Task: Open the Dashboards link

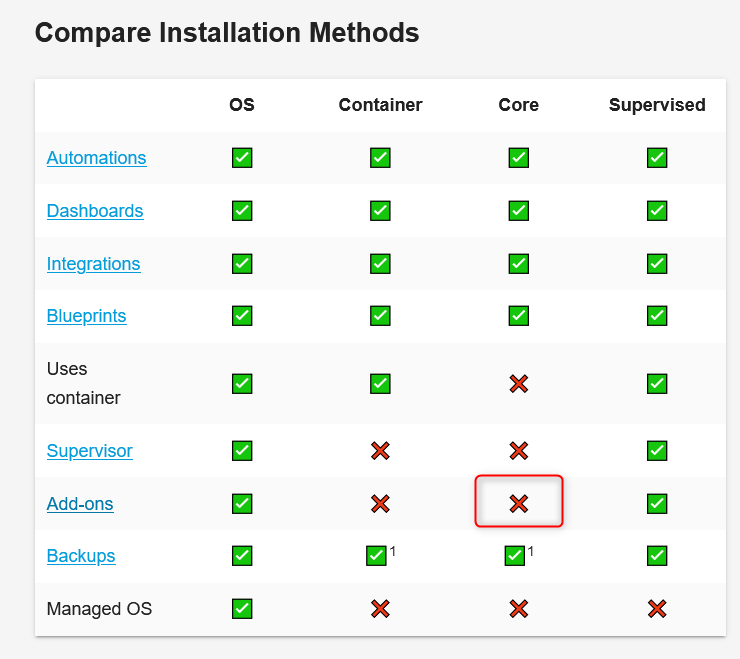Action: [95, 211]
